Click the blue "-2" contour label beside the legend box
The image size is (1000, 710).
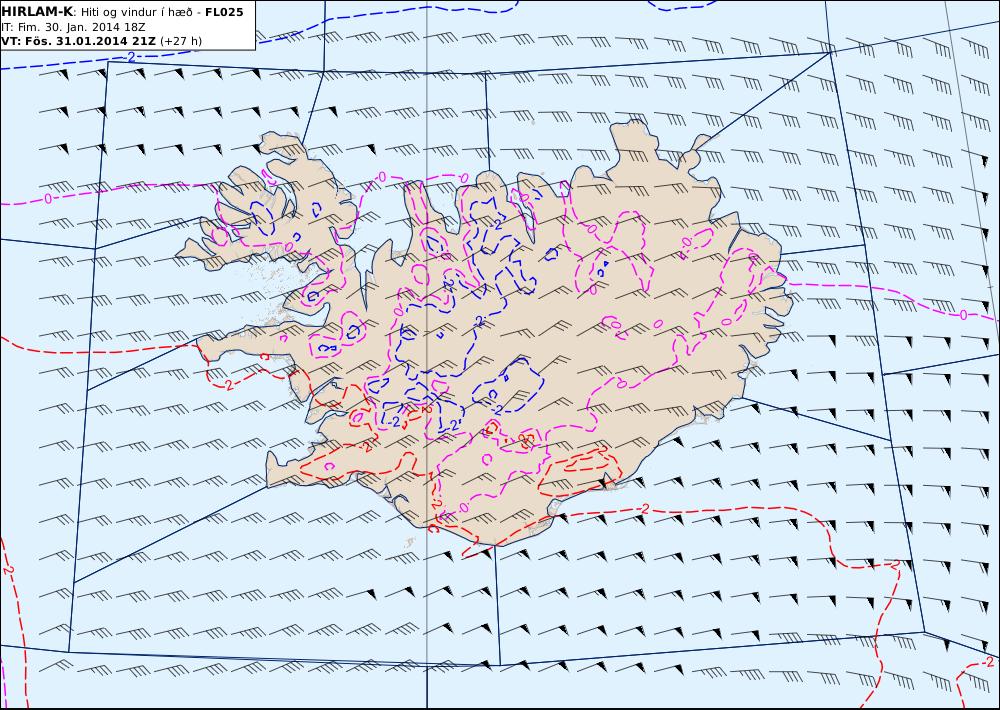(129, 57)
